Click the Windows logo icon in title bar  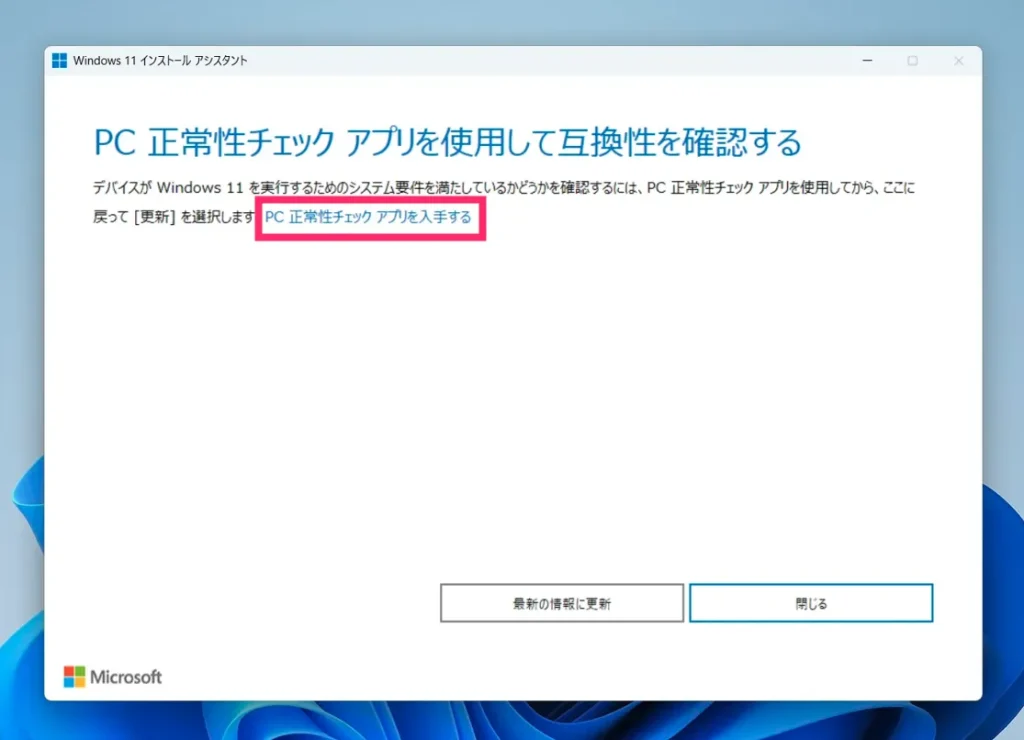(60, 61)
